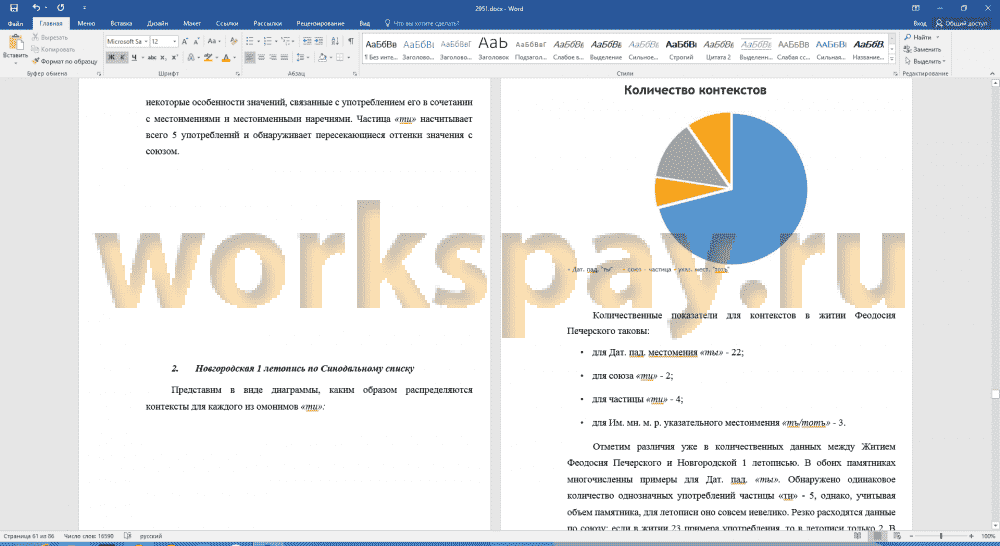Click Формат по образцу
Screen dimensions: 1000x546
[65, 62]
